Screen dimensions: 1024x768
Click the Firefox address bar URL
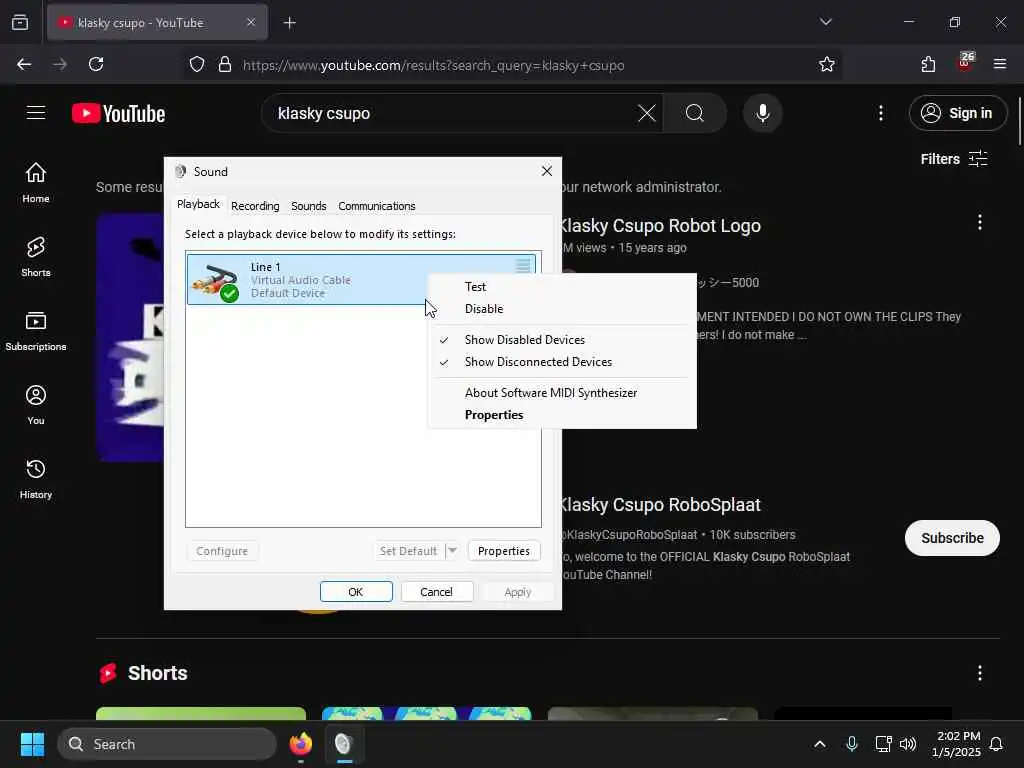click(x=433, y=65)
